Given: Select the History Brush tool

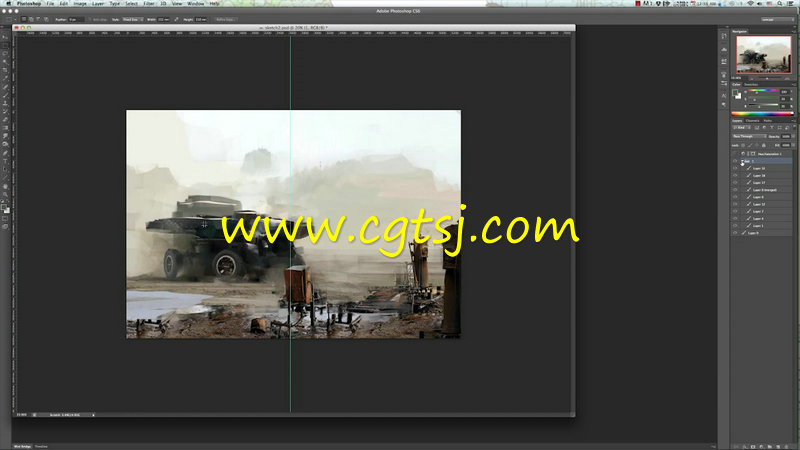Looking at the screenshot, I should [5, 111].
